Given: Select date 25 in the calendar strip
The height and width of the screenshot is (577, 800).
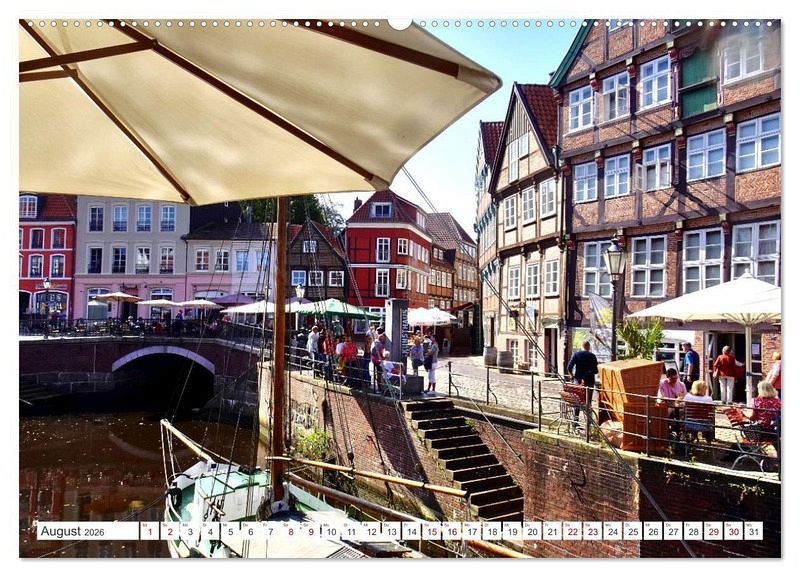Looking at the screenshot, I should (x=633, y=531).
